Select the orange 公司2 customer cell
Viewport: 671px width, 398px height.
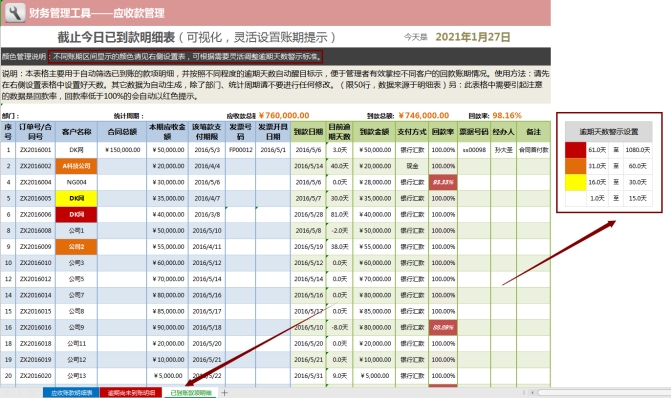[x=77, y=247]
